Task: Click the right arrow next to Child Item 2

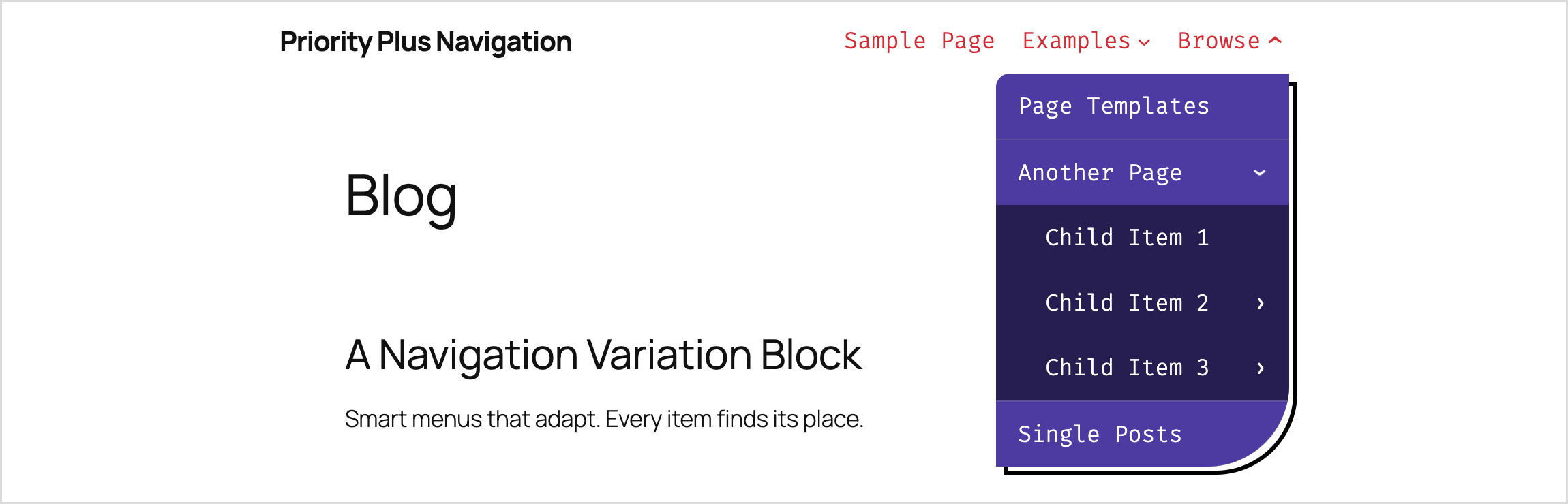Action: coord(1261,304)
